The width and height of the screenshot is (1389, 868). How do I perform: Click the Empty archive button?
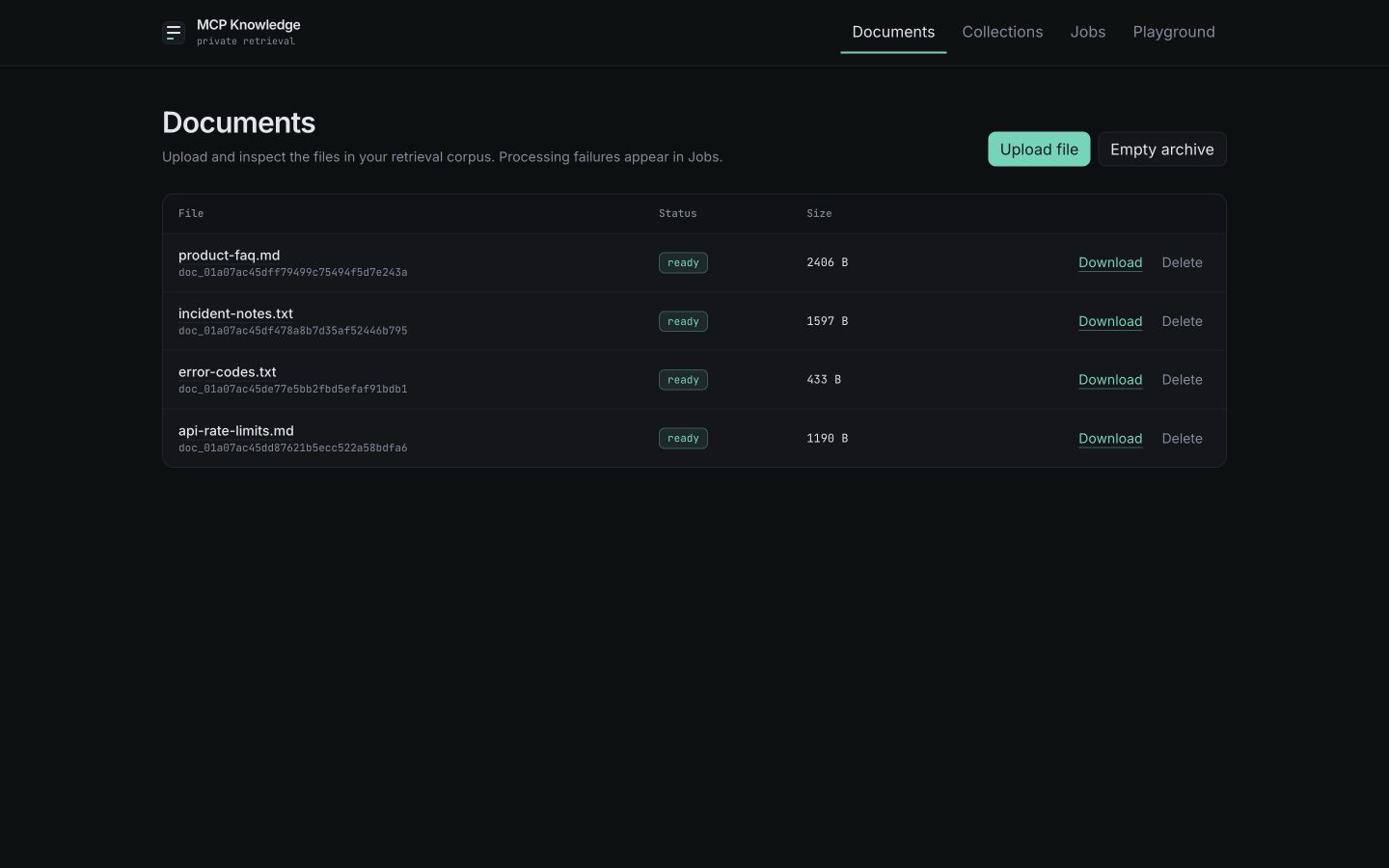coord(1162,149)
